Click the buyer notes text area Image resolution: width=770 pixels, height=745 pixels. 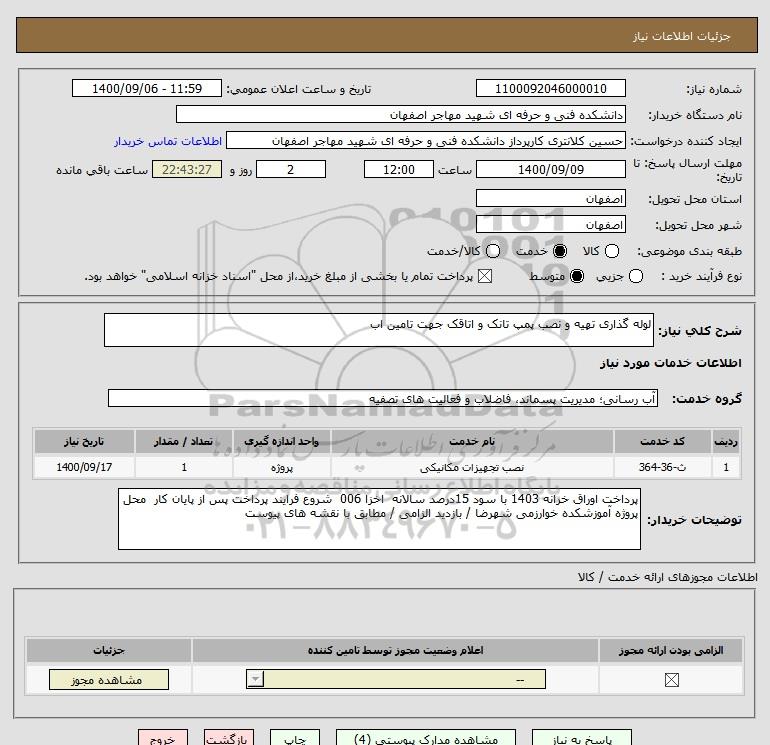[379, 519]
